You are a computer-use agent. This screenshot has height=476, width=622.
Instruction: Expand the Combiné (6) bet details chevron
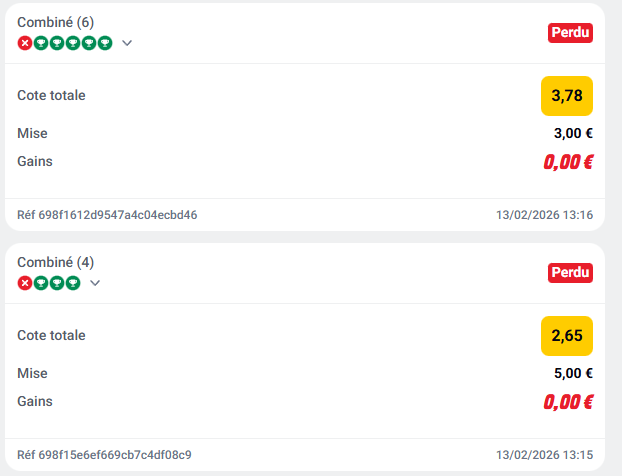127,43
